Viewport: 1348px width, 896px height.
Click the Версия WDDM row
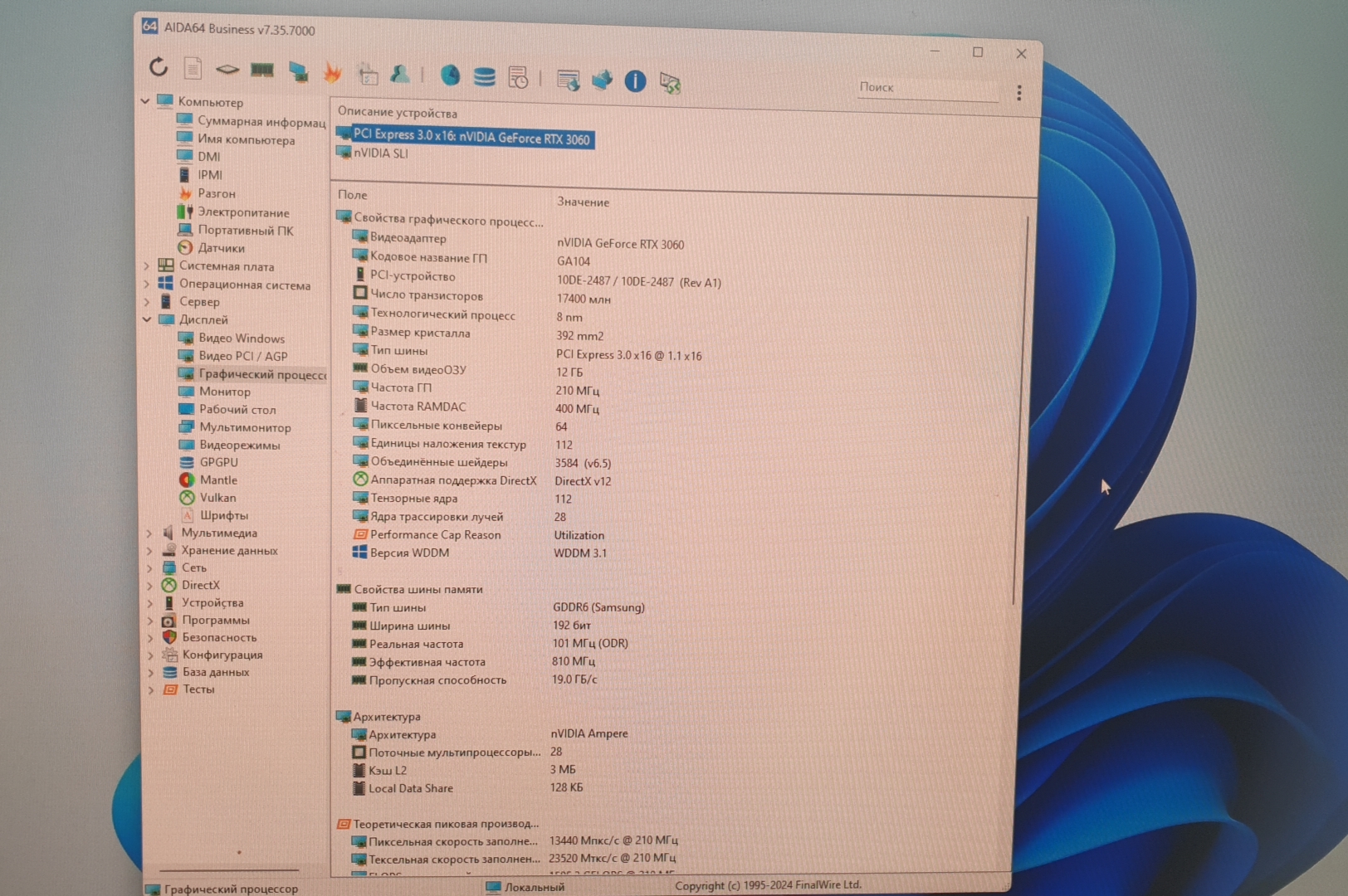(x=479, y=553)
